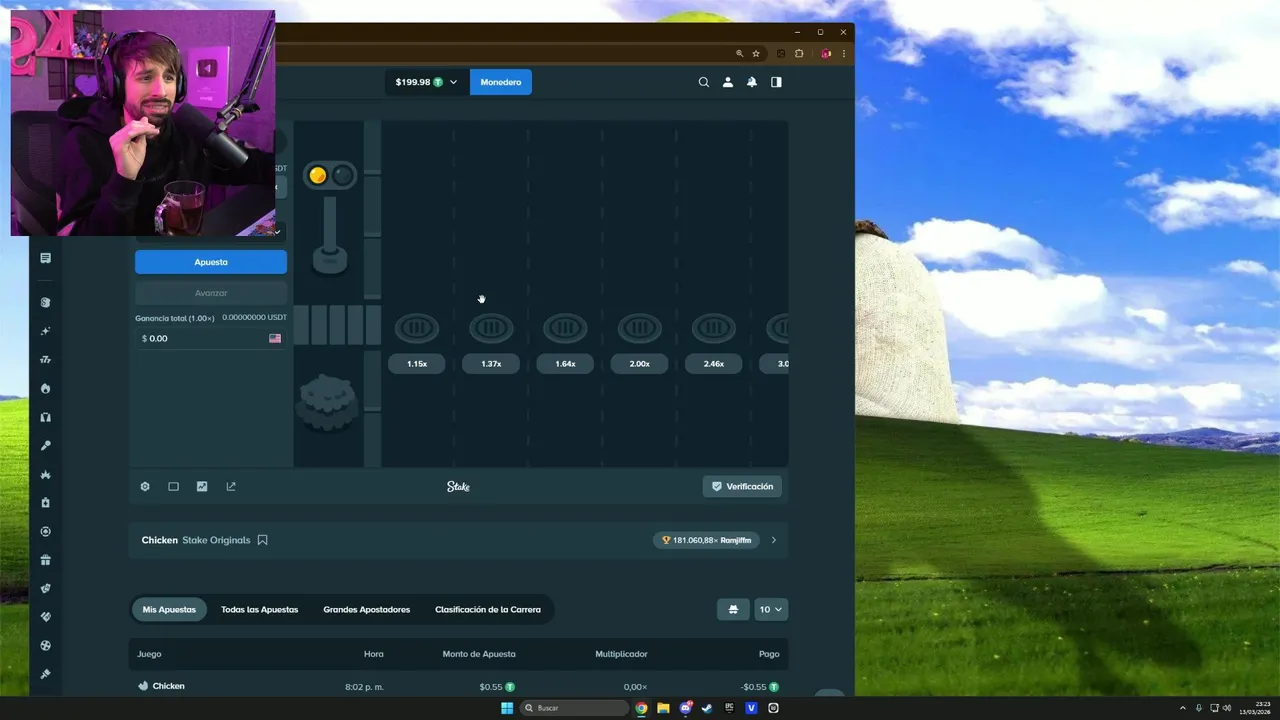
Task: Click the Verificación button
Action: point(742,486)
